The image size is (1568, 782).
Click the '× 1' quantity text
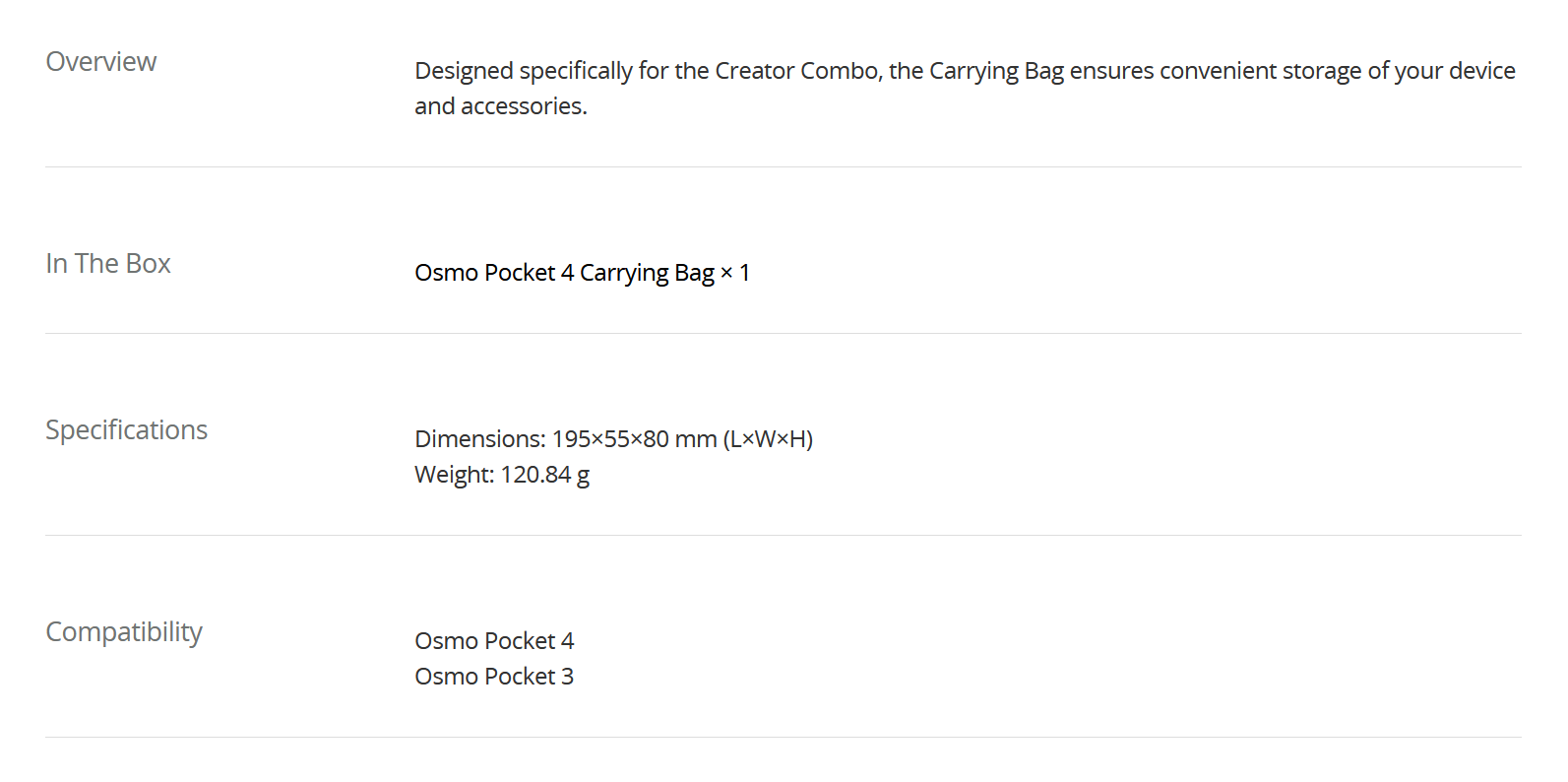tap(735, 273)
